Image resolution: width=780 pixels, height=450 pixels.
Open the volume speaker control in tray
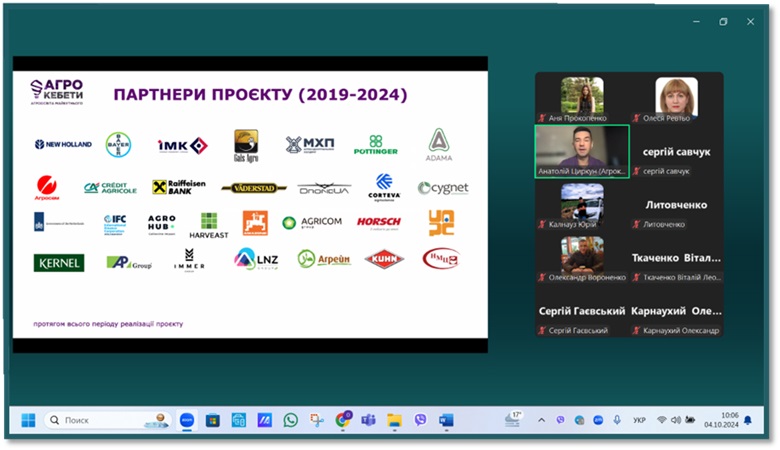[x=676, y=420]
